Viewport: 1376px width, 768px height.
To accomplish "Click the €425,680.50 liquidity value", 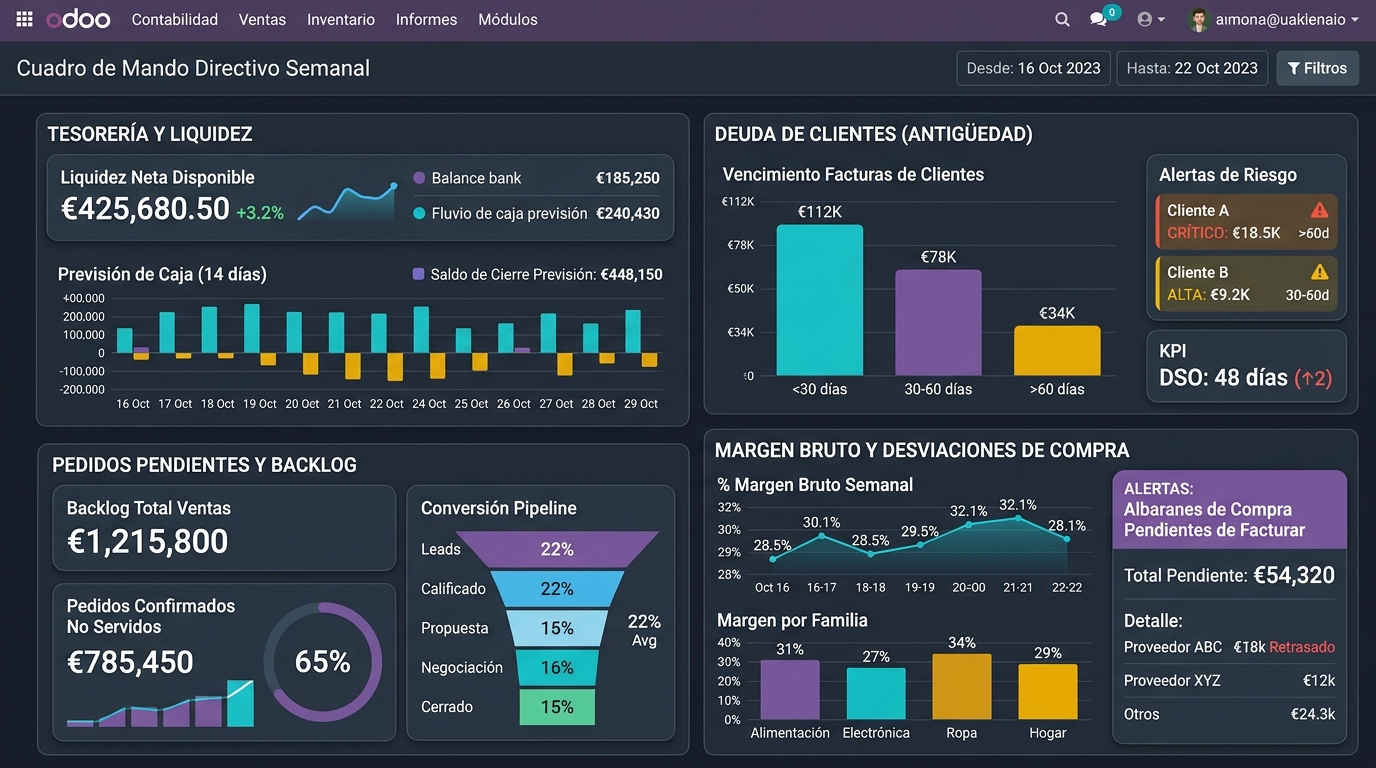I will click(x=145, y=208).
